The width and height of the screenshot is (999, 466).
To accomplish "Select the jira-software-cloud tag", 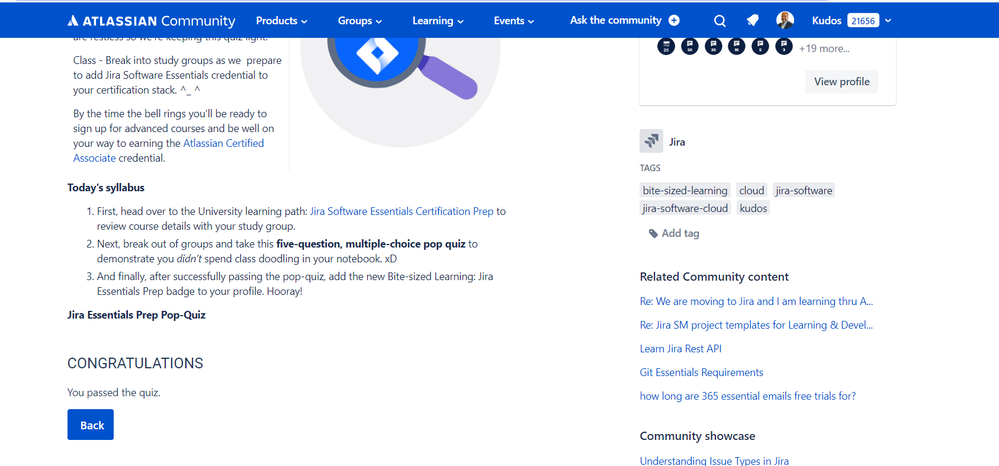I will [685, 208].
